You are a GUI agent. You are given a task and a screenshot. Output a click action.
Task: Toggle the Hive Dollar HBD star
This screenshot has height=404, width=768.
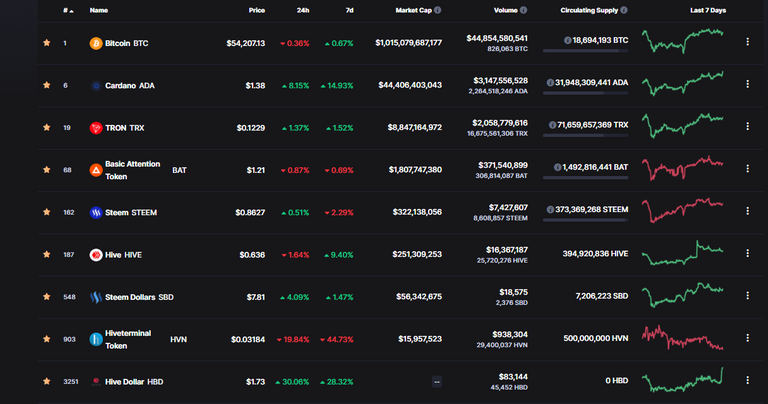click(47, 381)
